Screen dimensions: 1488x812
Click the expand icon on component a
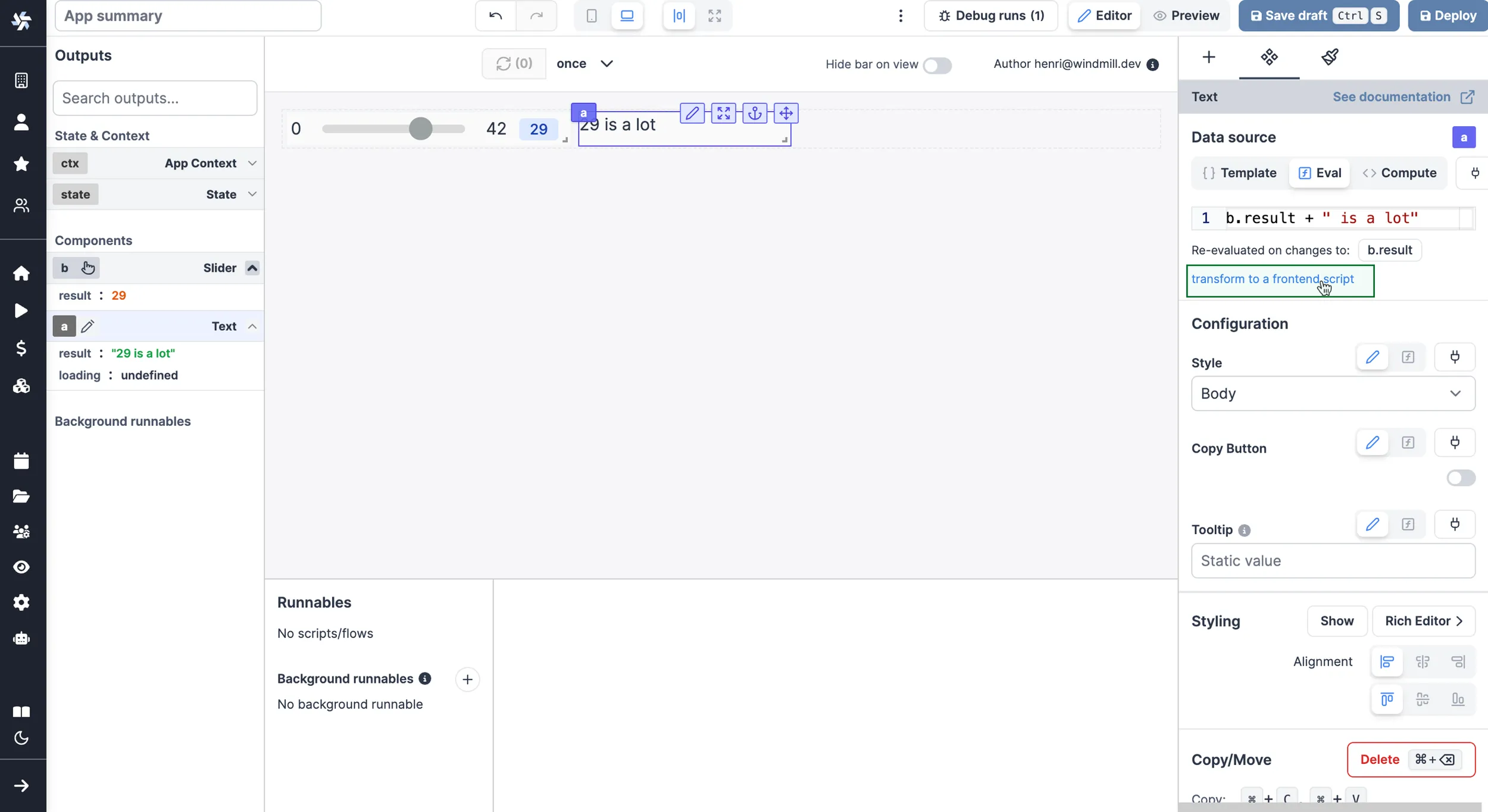[x=723, y=113]
